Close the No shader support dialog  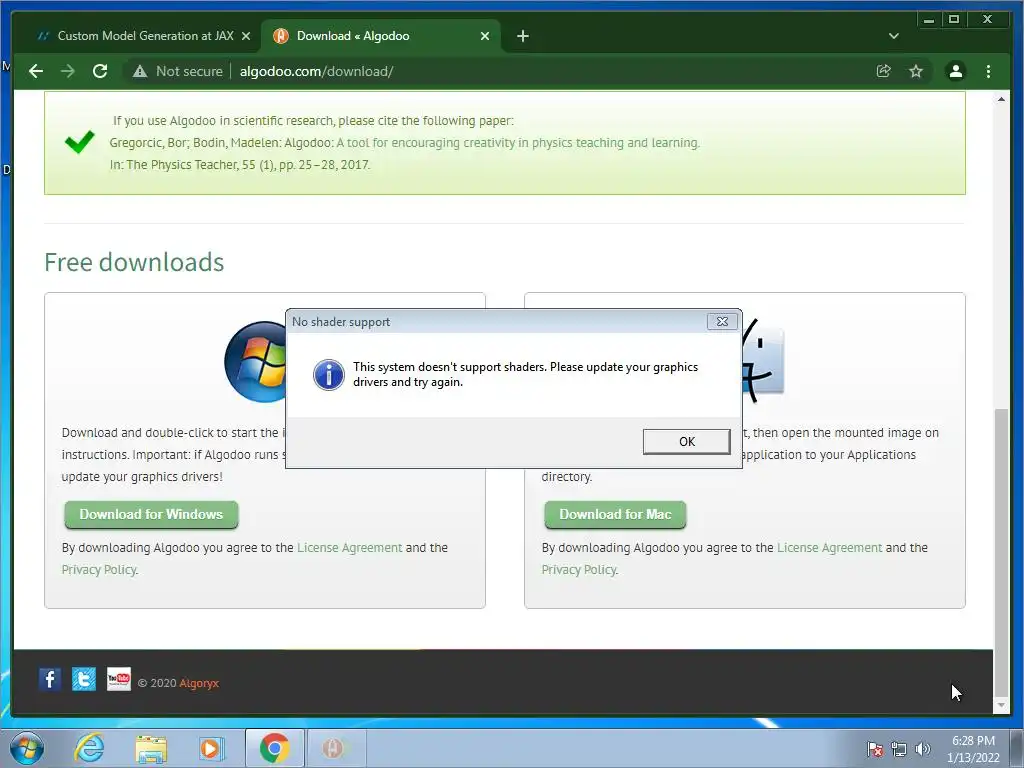pyautogui.click(x=722, y=321)
